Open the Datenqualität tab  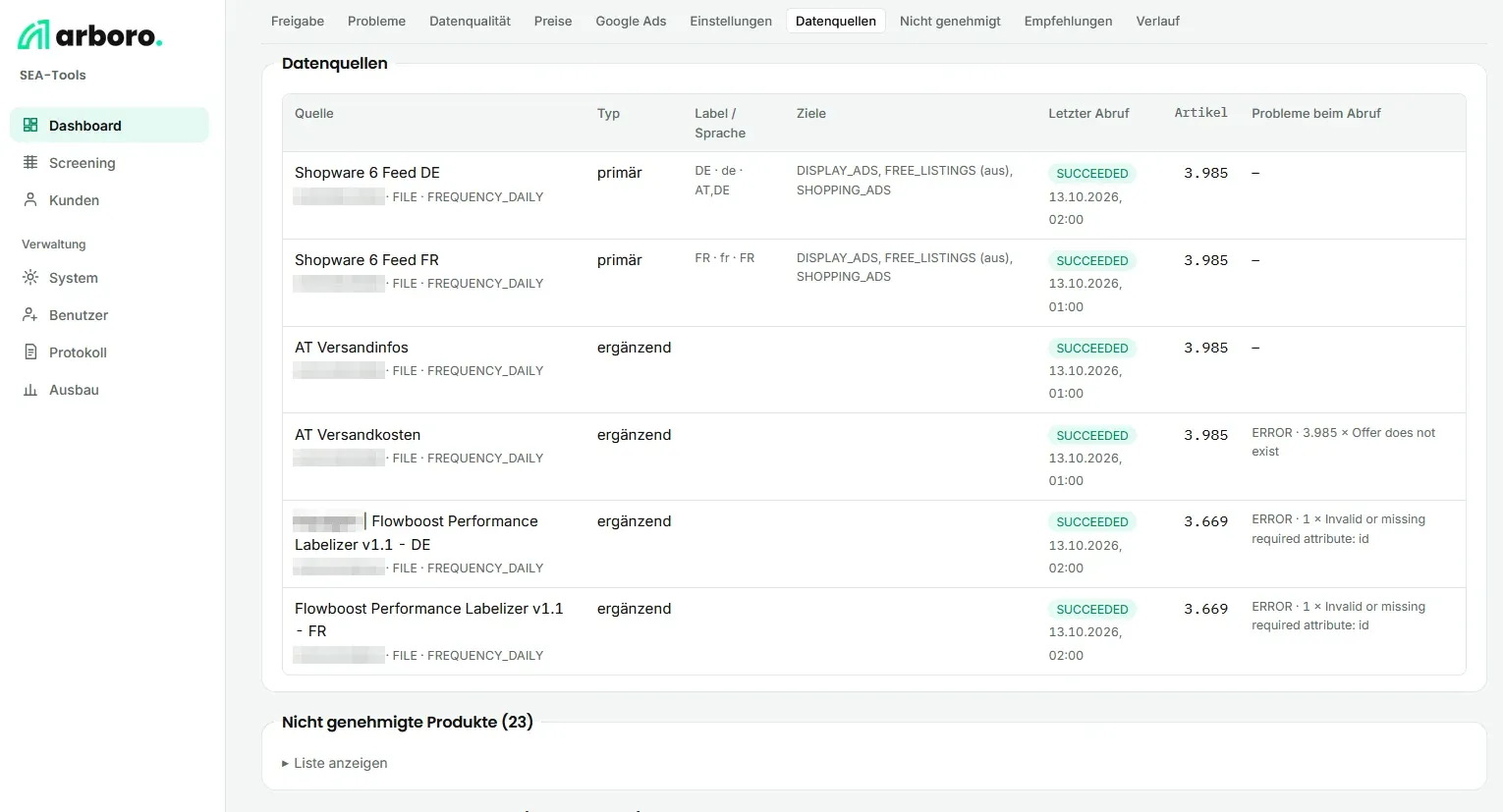point(470,21)
